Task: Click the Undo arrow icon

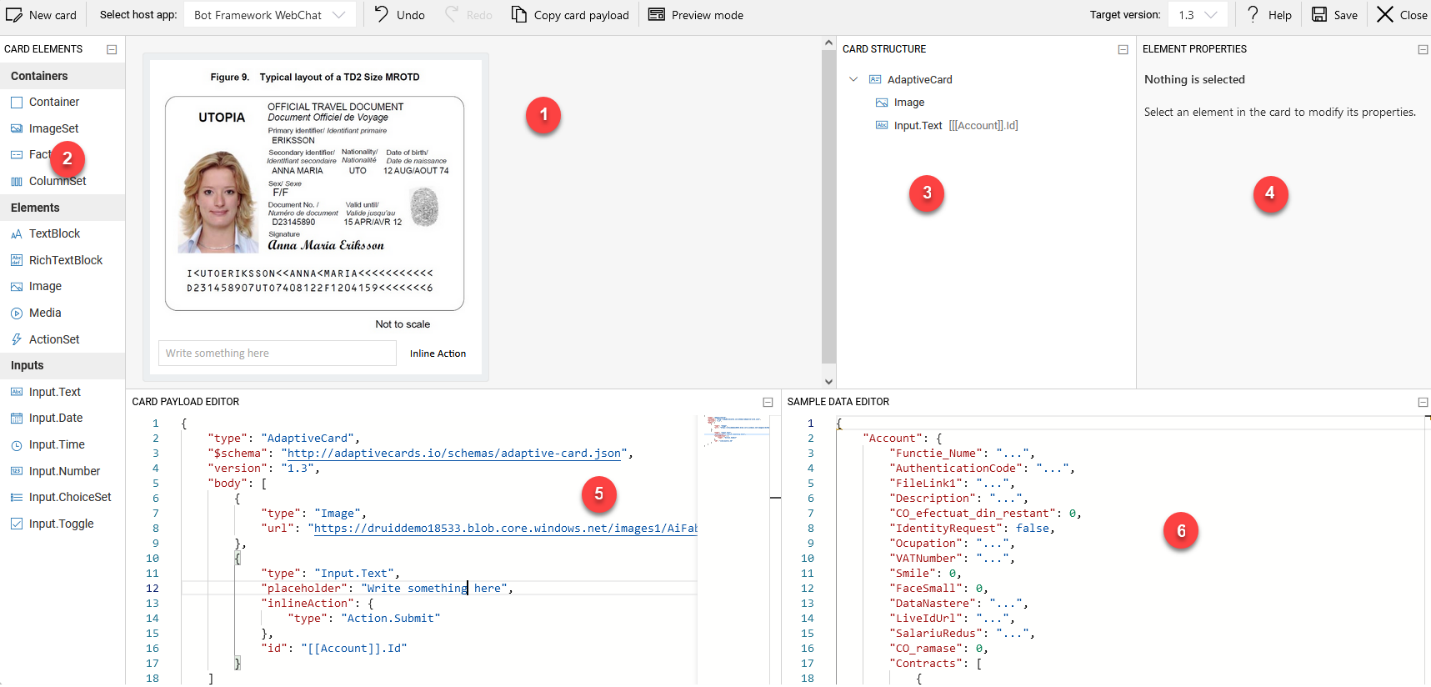Action: pyautogui.click(x=382, y=15)
